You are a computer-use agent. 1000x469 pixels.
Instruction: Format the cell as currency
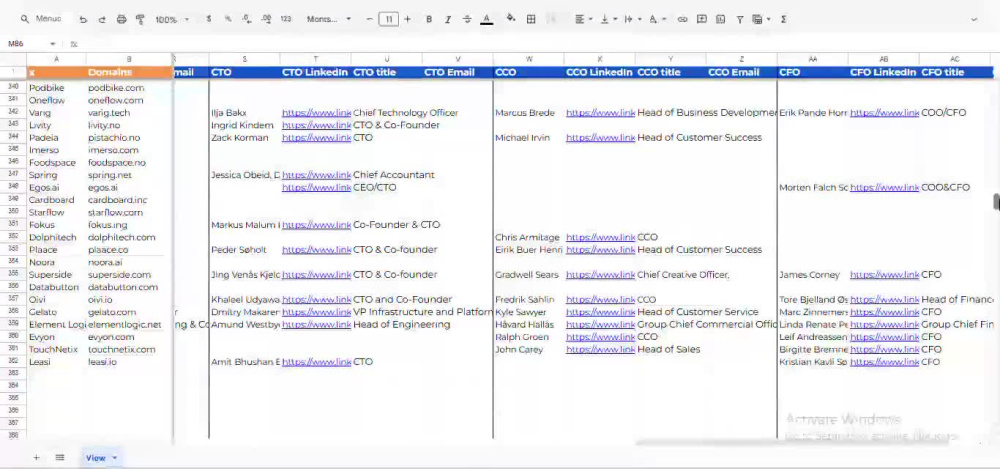(x=209, y=19)
